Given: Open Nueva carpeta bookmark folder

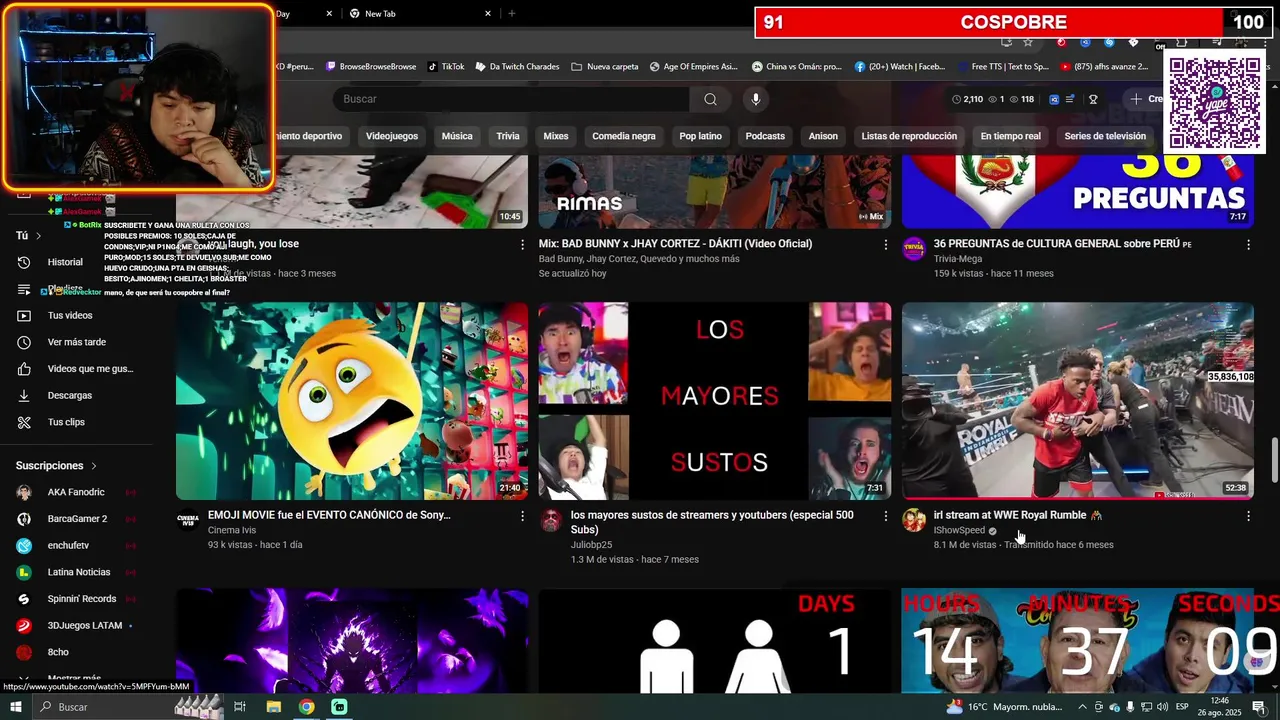Looking at the screenshot, I should point(605,67).
